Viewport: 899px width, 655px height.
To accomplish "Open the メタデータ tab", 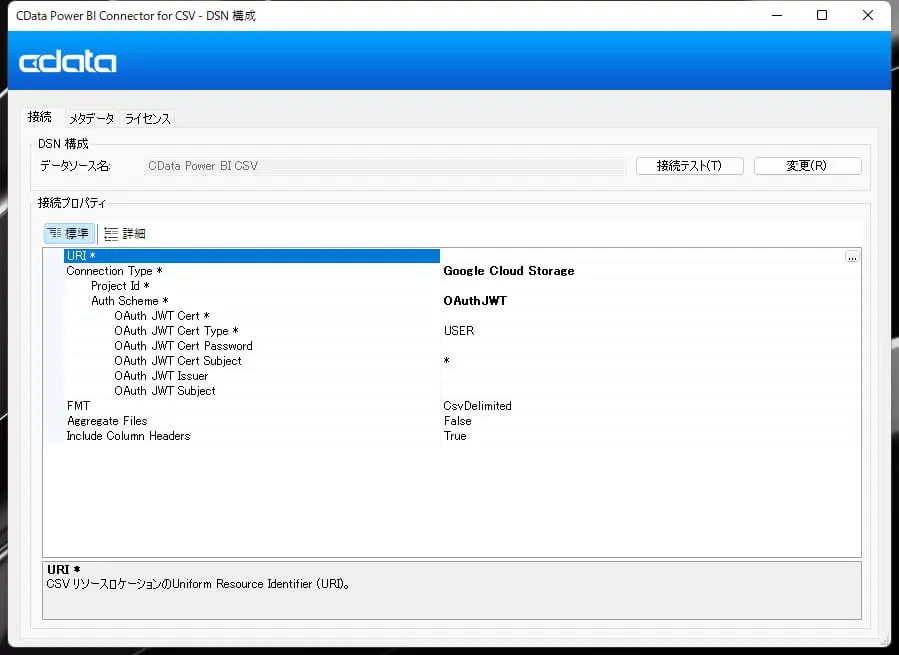I will pyautogui.click(x=91, y=118).
